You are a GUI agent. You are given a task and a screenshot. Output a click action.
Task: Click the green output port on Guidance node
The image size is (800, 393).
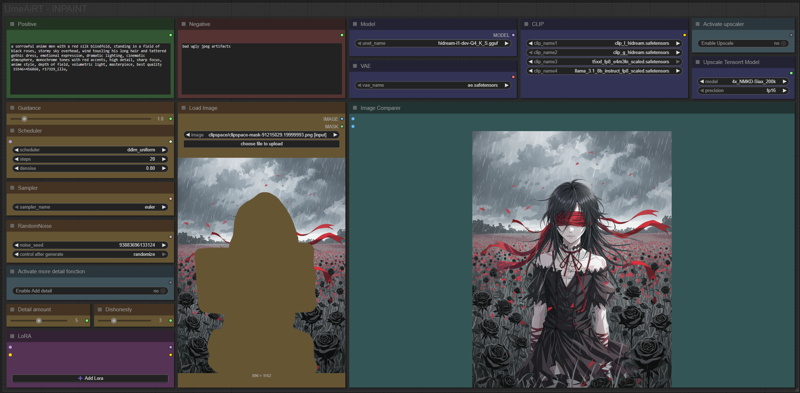170,119
